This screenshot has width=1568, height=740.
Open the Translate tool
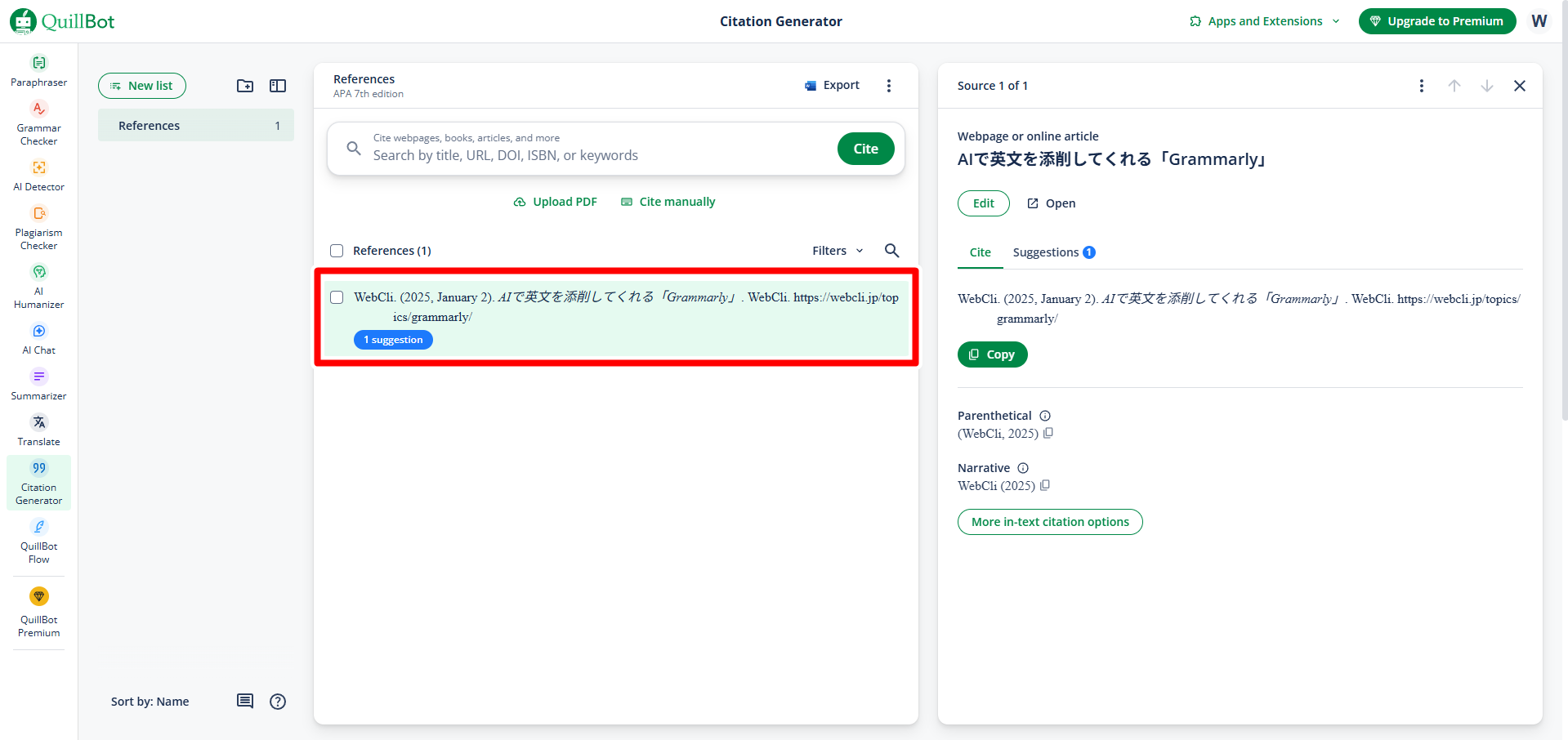tap(38, 430)
